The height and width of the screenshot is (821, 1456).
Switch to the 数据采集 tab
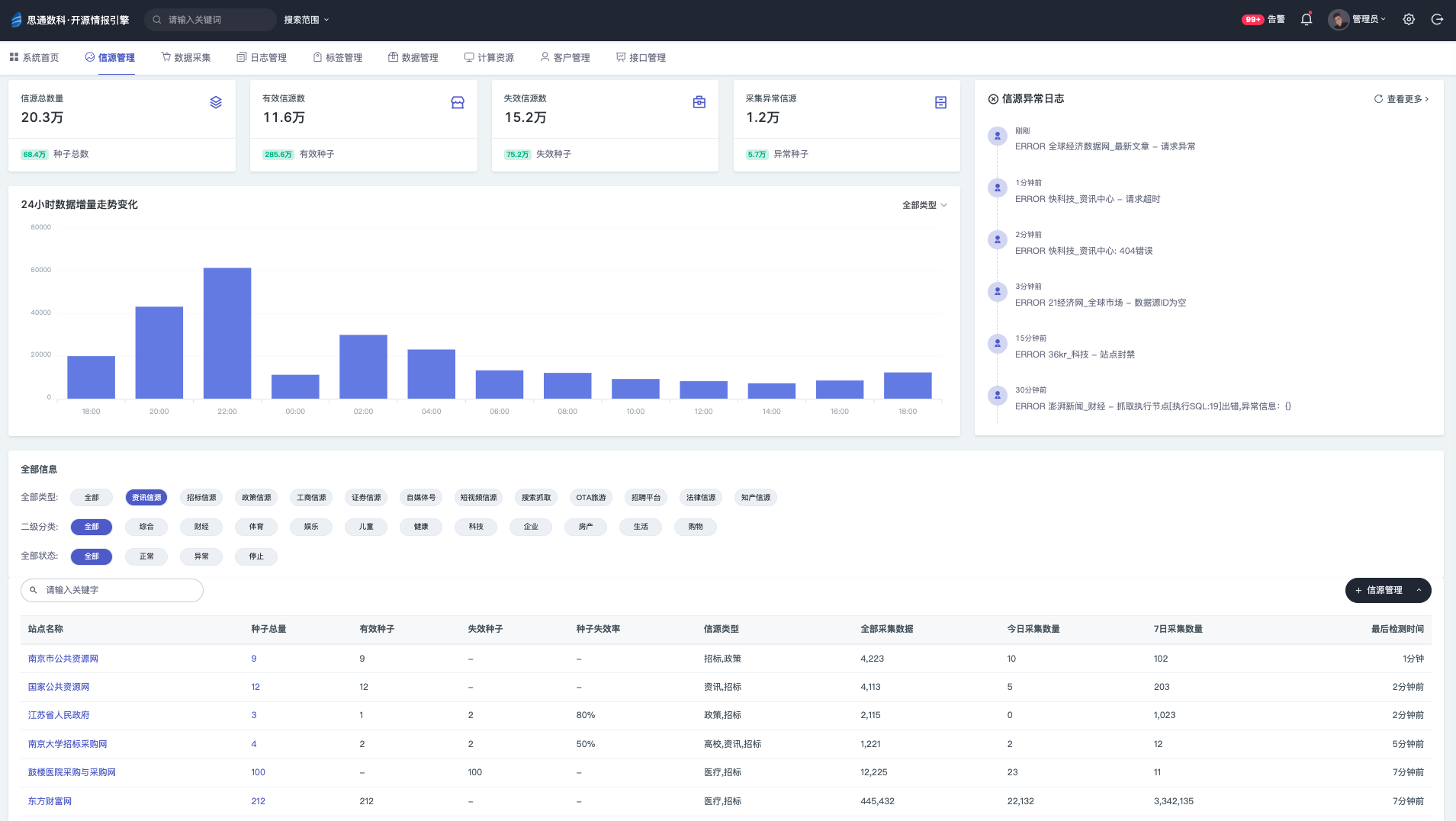pos(186,58)
